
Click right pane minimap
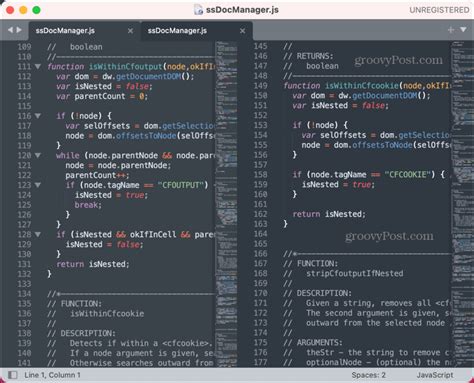(x=462, y=203)
